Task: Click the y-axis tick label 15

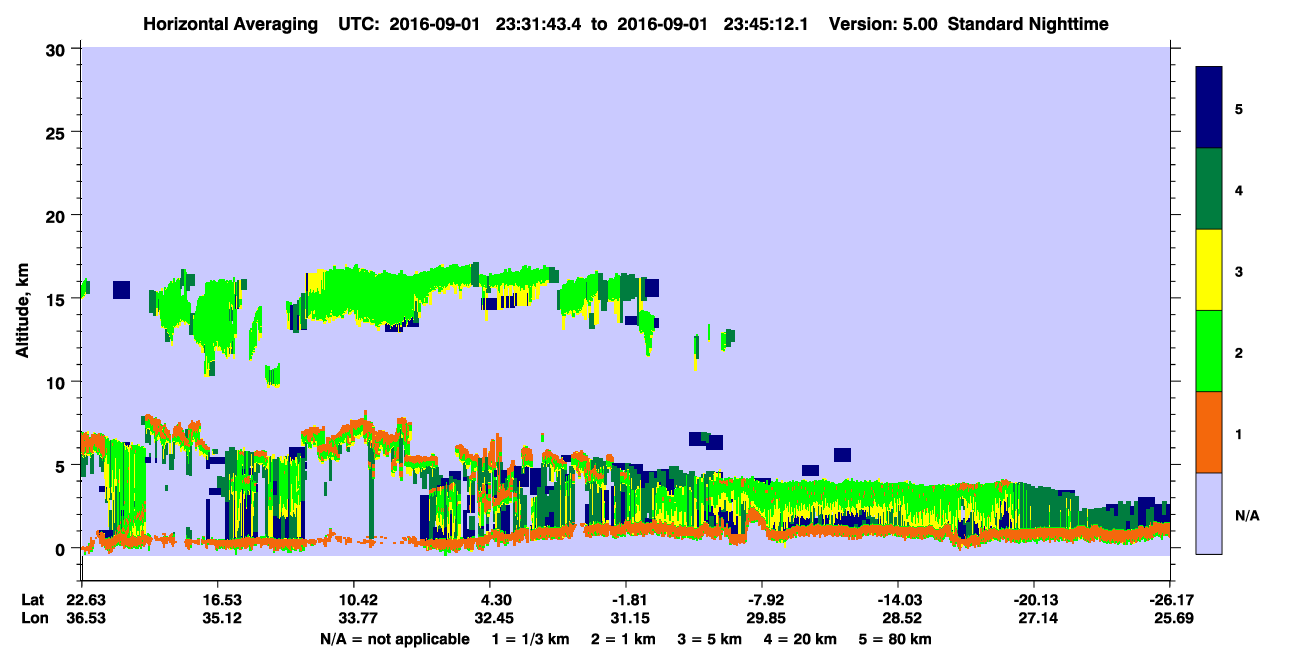Action: point(57,299)
